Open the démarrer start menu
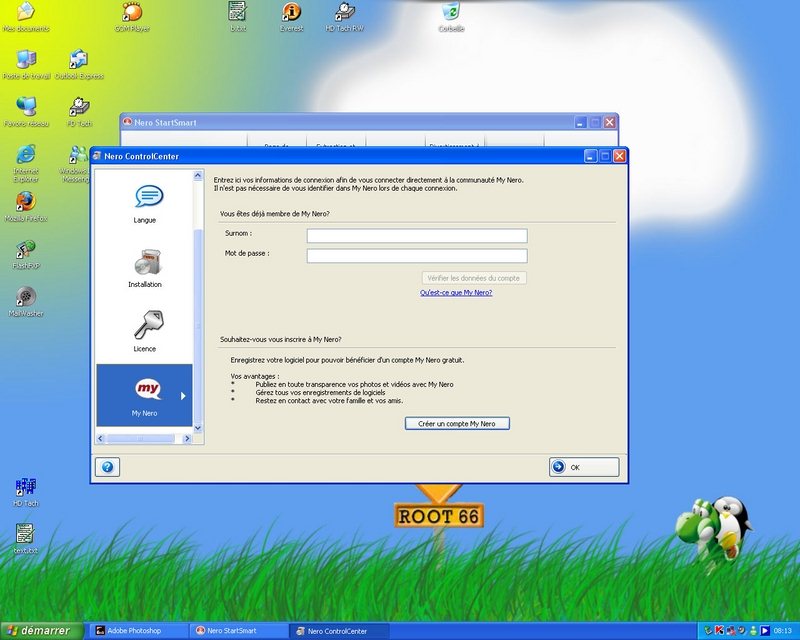The width and height of the screenshot is (800, 640). [41, 631]
